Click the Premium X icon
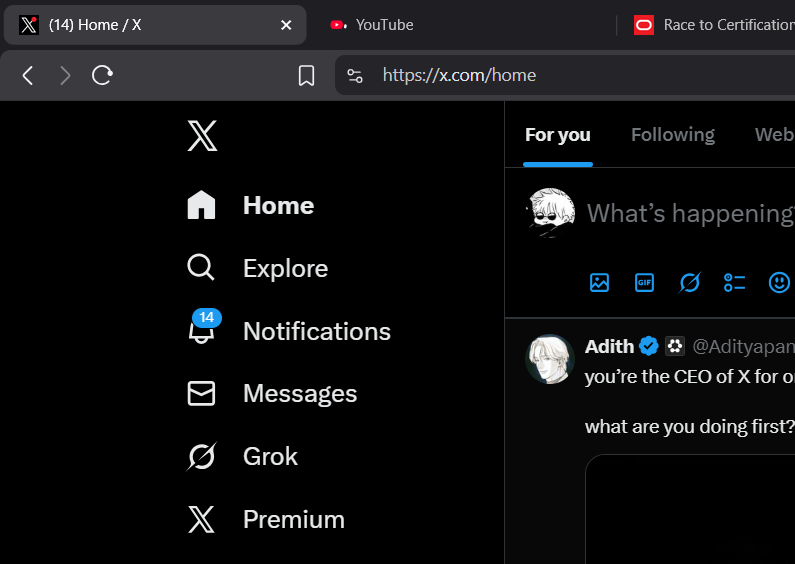 pos(201,519)
